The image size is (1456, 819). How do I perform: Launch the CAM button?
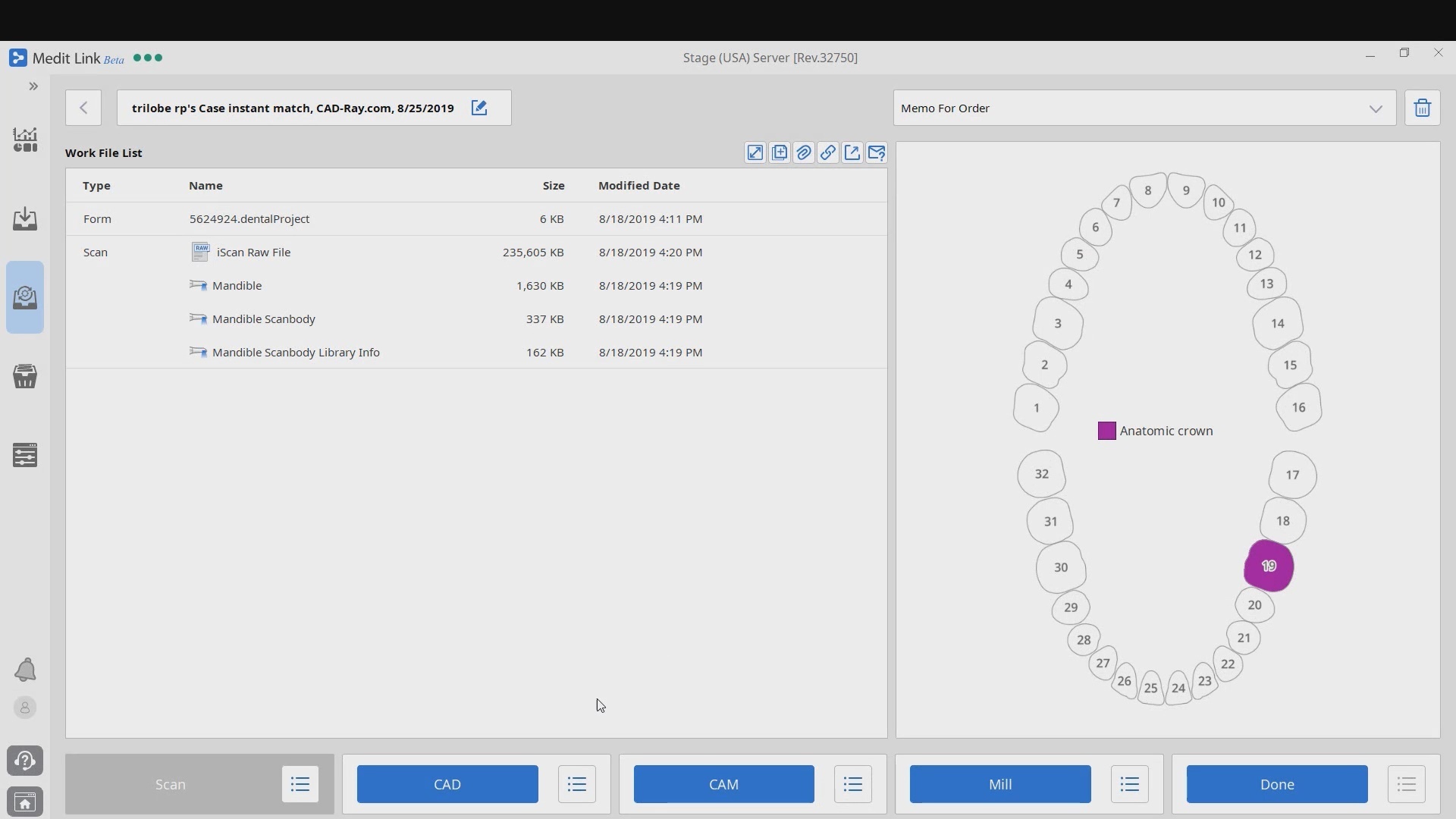click(723, 784)
